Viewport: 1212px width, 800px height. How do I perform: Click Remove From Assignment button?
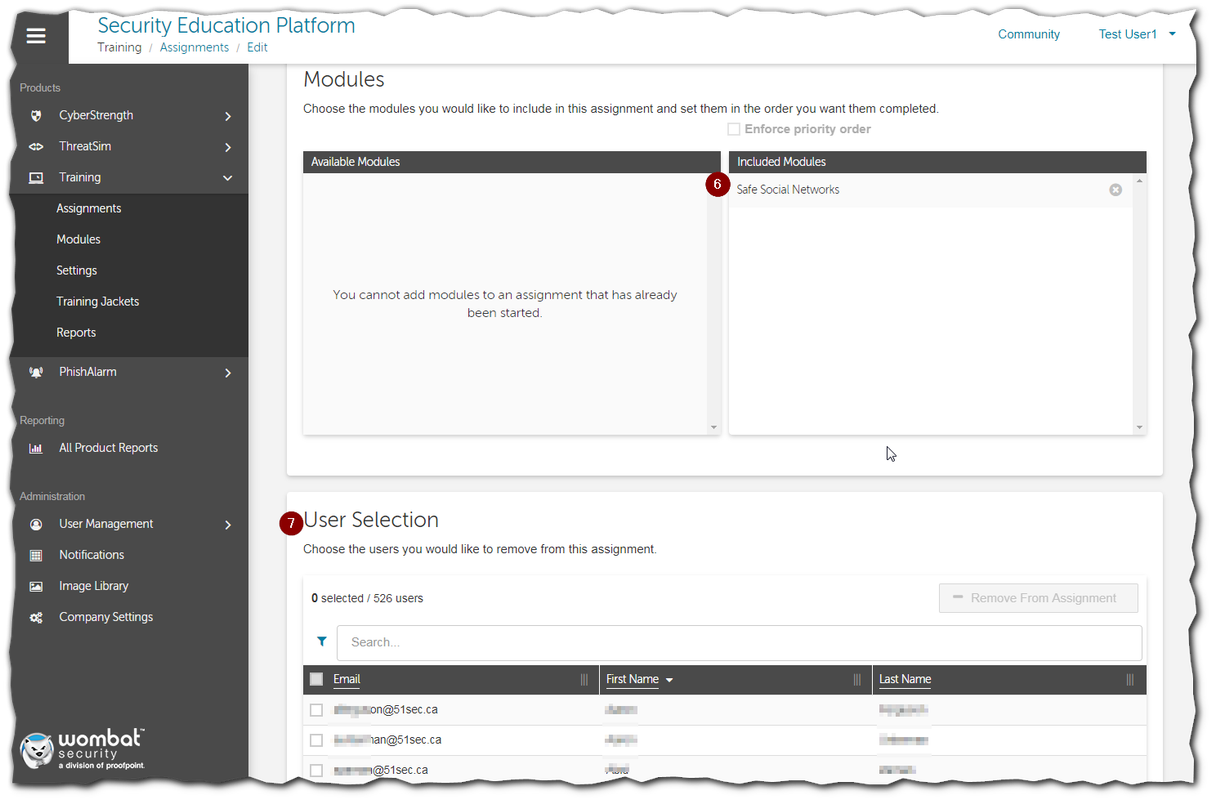pyautogui.click(x=1038, y=598)
